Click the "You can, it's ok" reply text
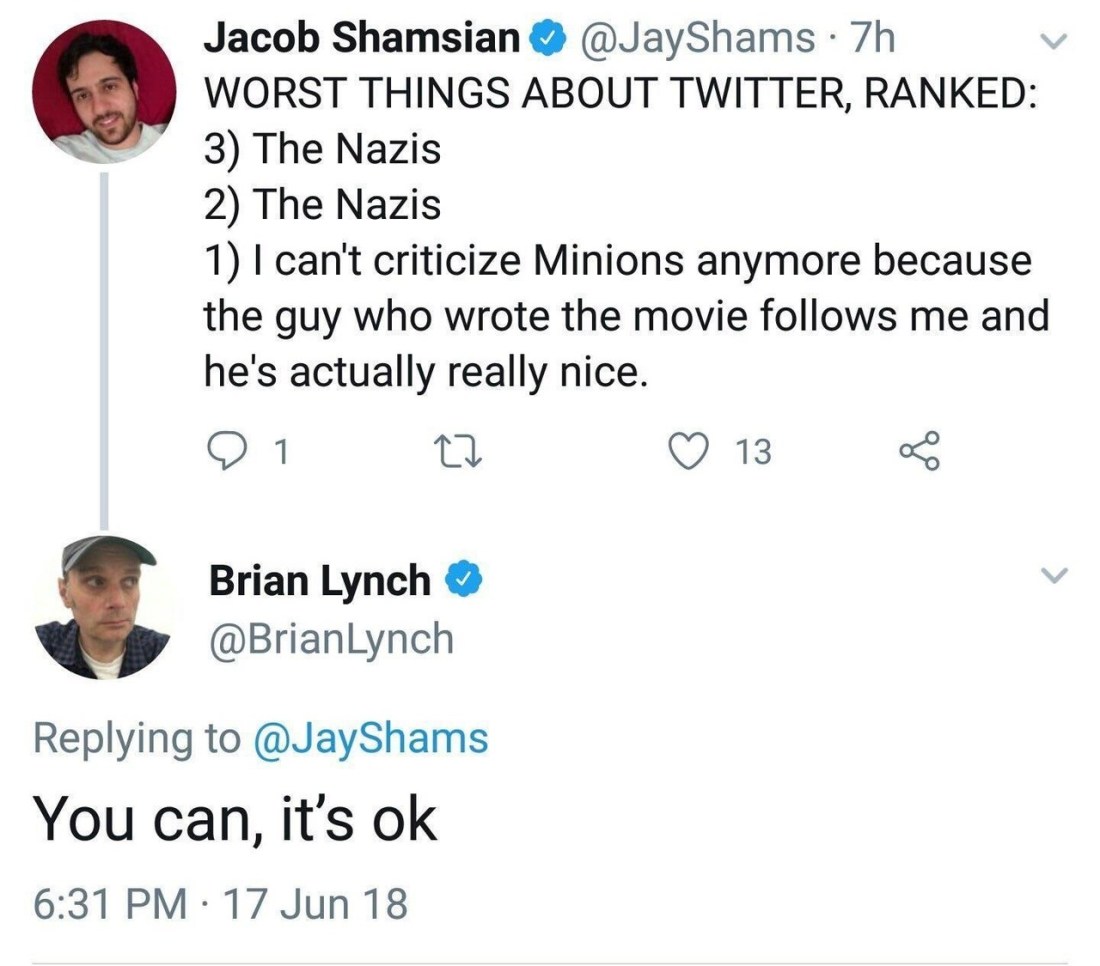 click(x=236, y=820)
